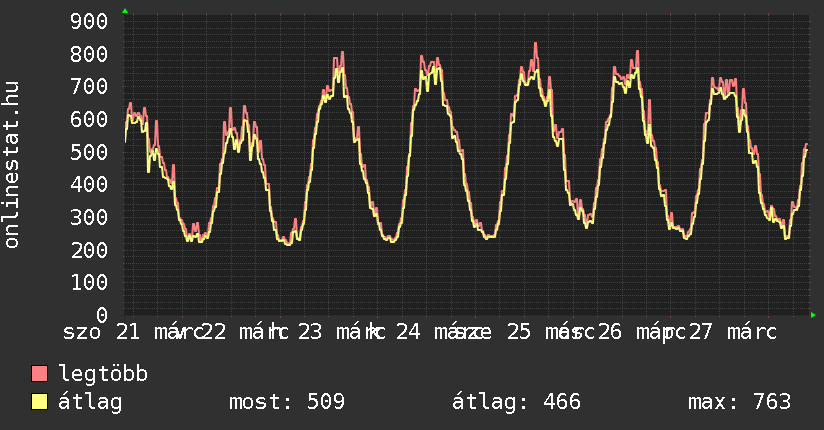Click the green arrow at x-axis right end
Image resolution: width=824 pixels, height=430 pixels.
click(814, 315)
